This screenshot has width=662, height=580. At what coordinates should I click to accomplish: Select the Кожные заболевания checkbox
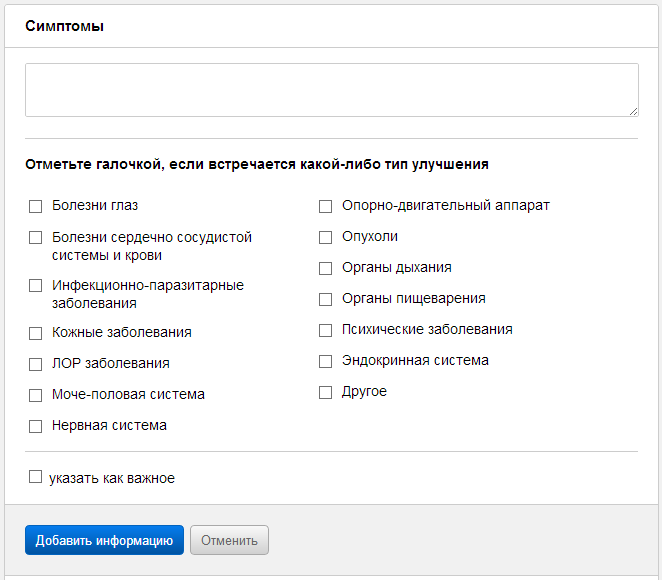[35, 333]
